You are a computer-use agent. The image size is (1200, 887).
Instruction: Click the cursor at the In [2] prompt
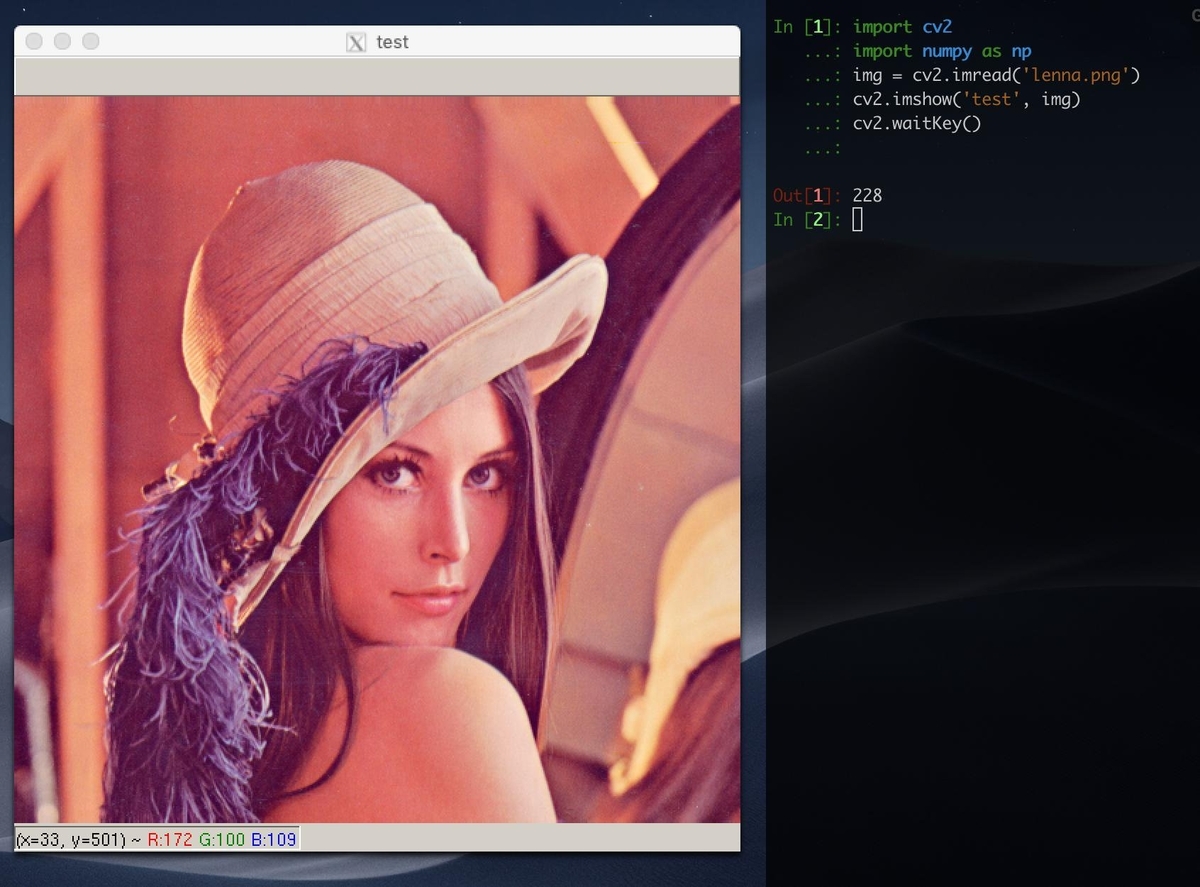point(857,219)
